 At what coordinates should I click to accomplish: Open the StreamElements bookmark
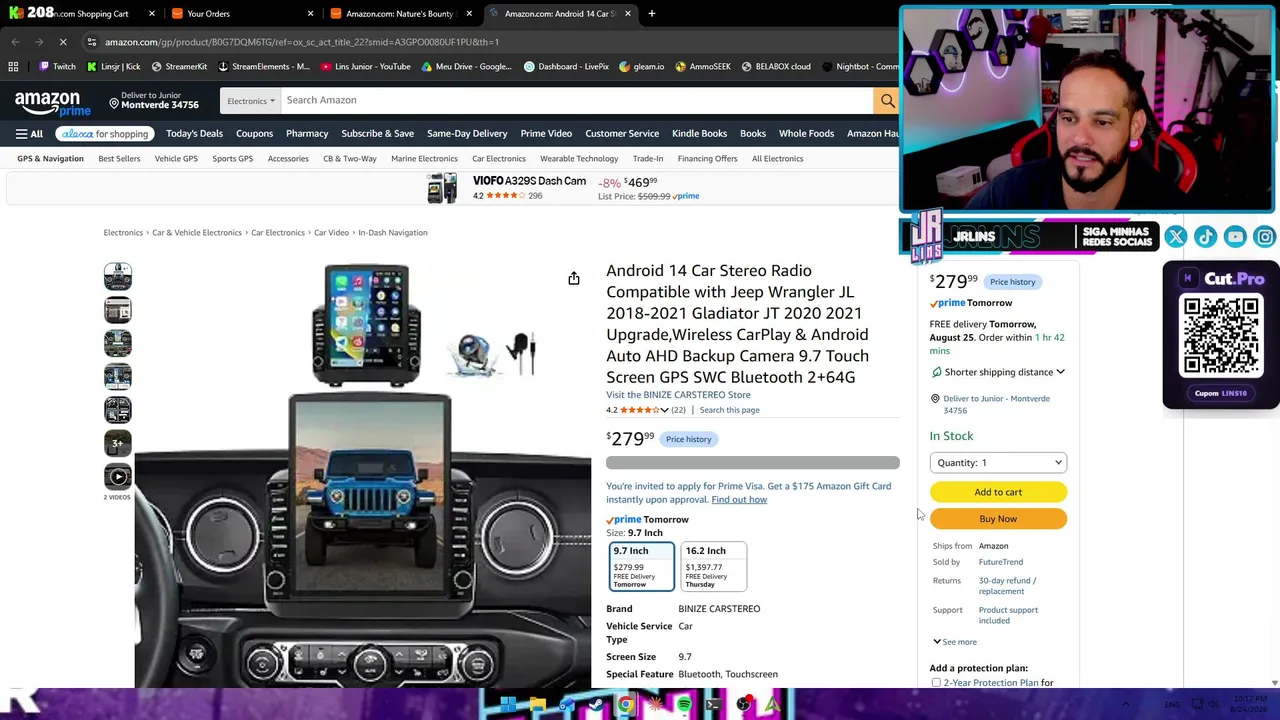tap(263, 67)
